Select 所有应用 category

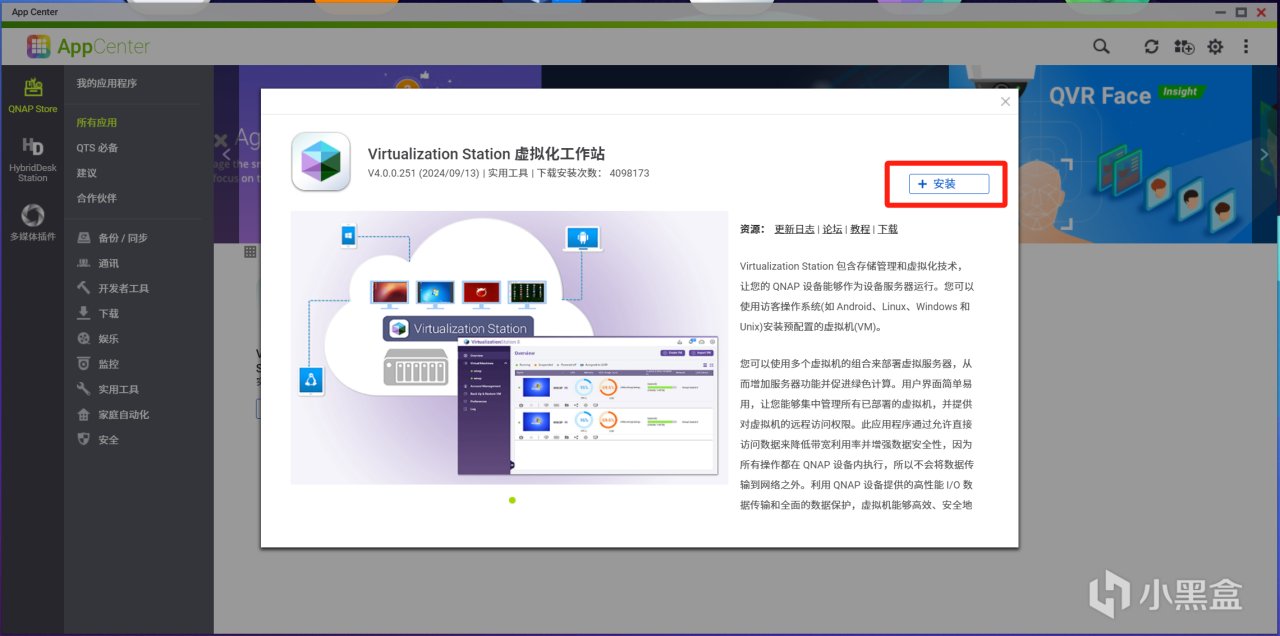[97, 123]
